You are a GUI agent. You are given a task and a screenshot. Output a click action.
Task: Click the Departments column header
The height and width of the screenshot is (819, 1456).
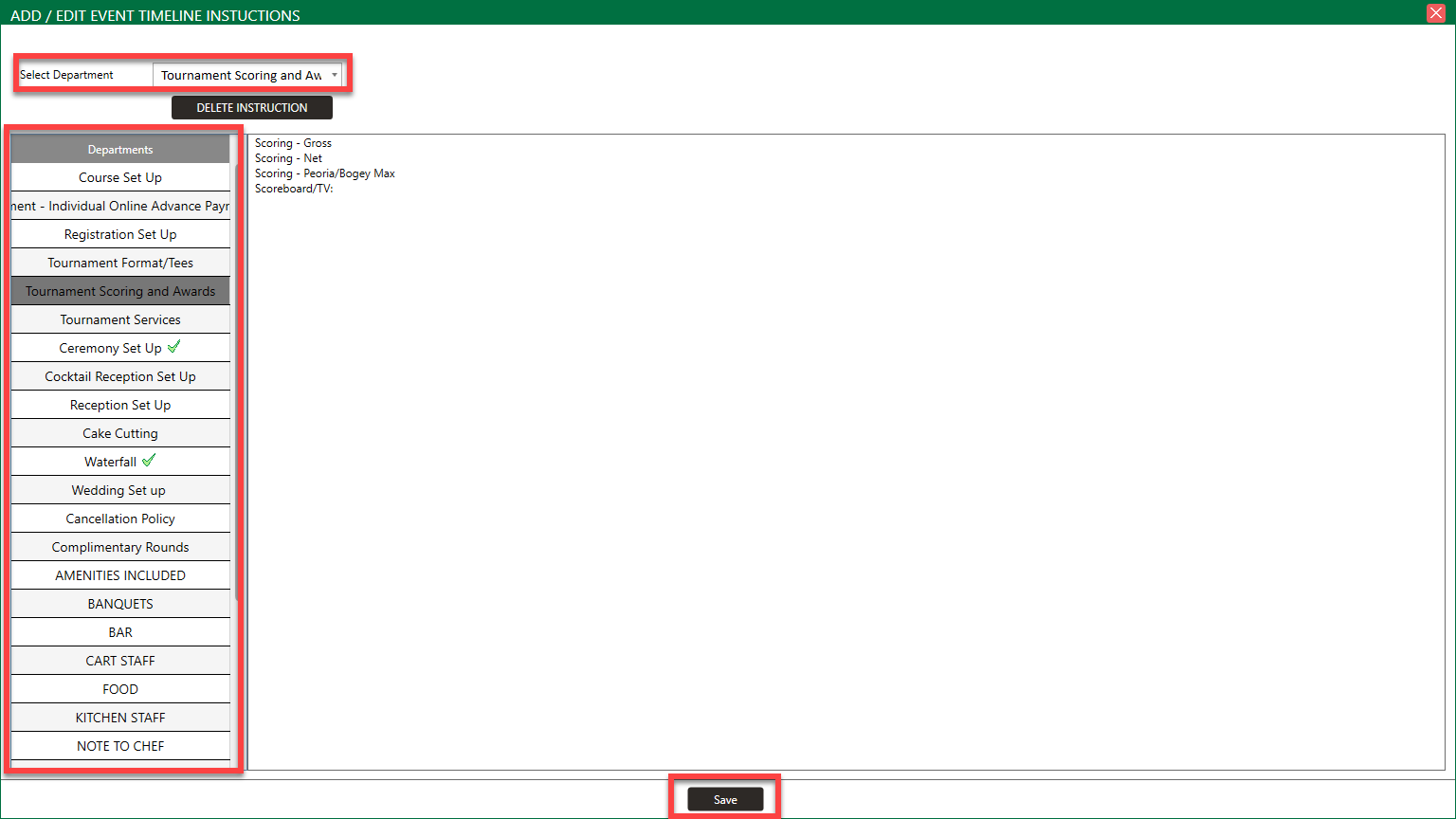(x=120, y=150)
